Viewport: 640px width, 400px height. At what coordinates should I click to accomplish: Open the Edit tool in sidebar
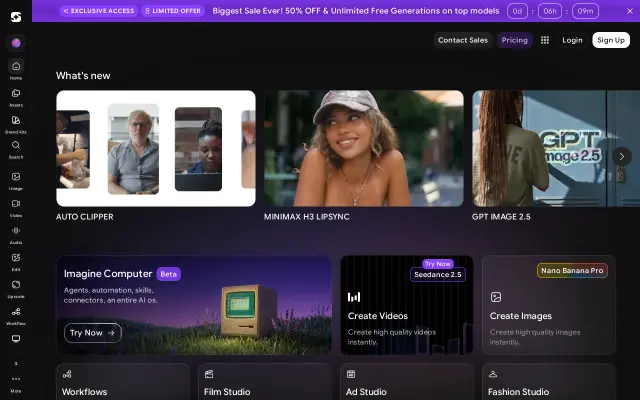[16, 262]
